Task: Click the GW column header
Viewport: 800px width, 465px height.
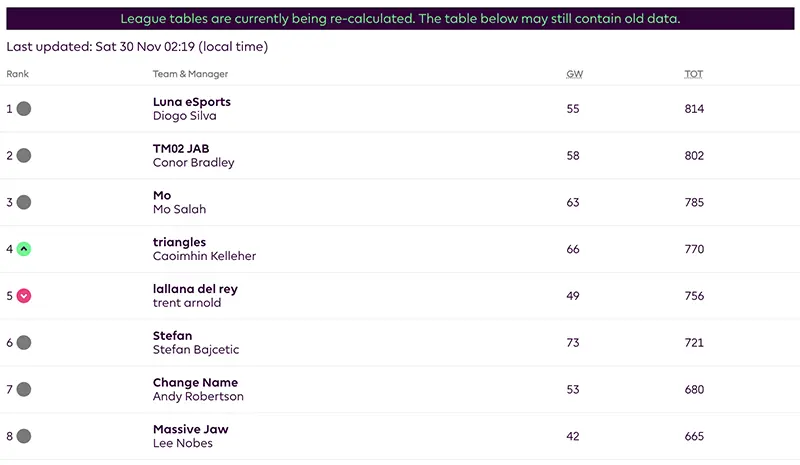Action: (574, 74)
